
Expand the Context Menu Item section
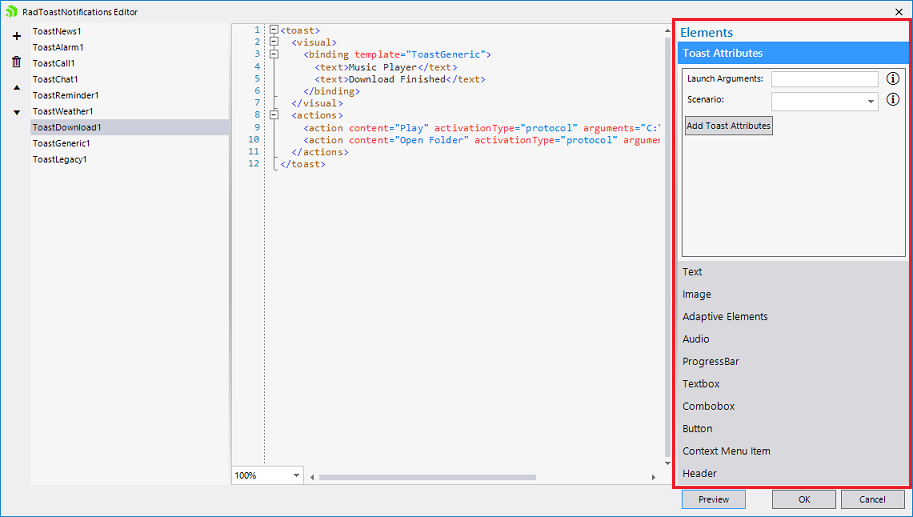[x=793, y=451]
